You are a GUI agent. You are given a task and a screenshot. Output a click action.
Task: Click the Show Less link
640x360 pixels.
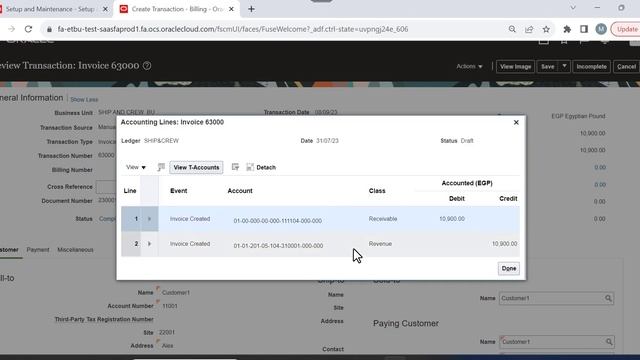(84, 100)
